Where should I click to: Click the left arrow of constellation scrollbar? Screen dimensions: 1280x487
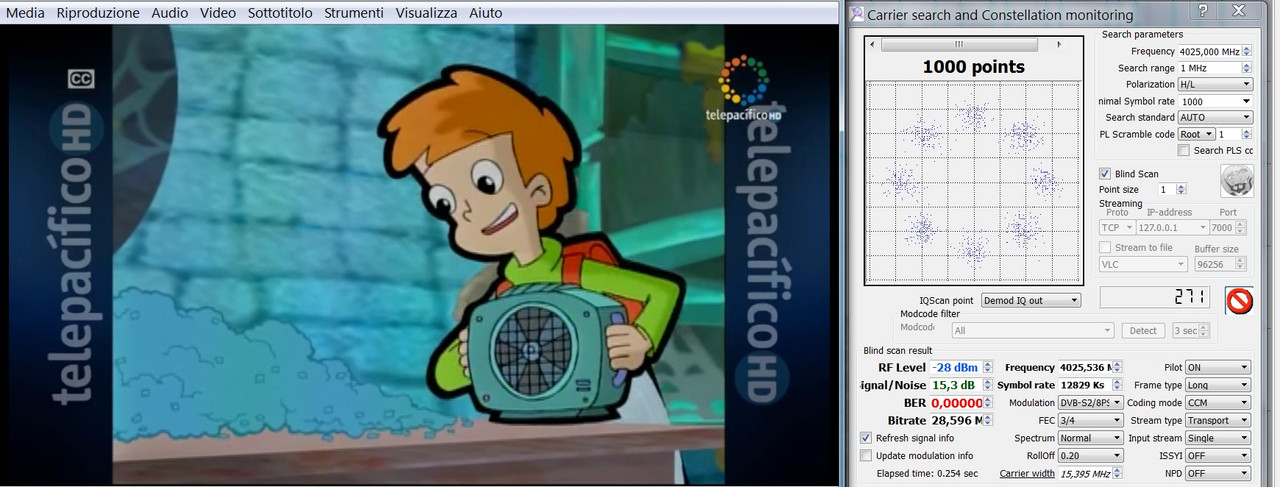tap(873, 44)
